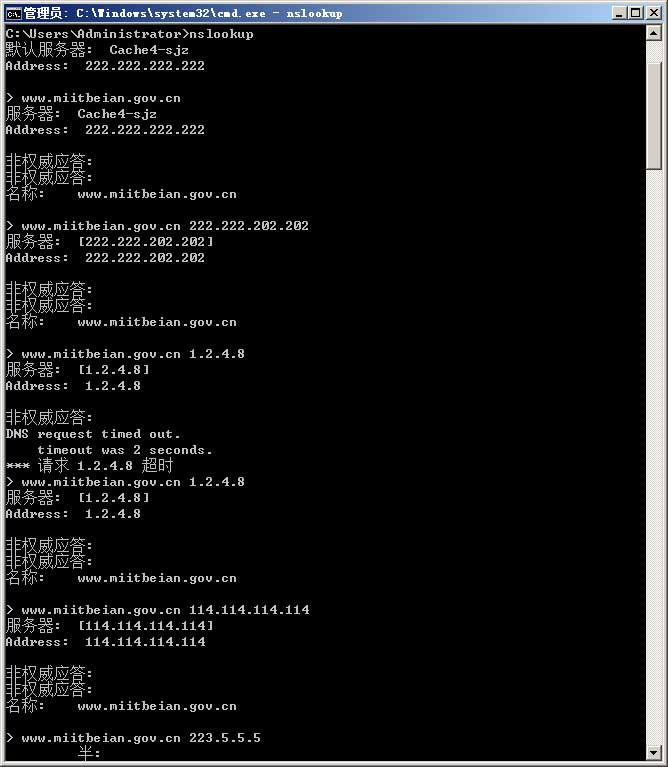Viewport: 668px width, 767px height.
Task: Click the 'timeout was 2 seconds.' line
Action: tap(125, 450)
